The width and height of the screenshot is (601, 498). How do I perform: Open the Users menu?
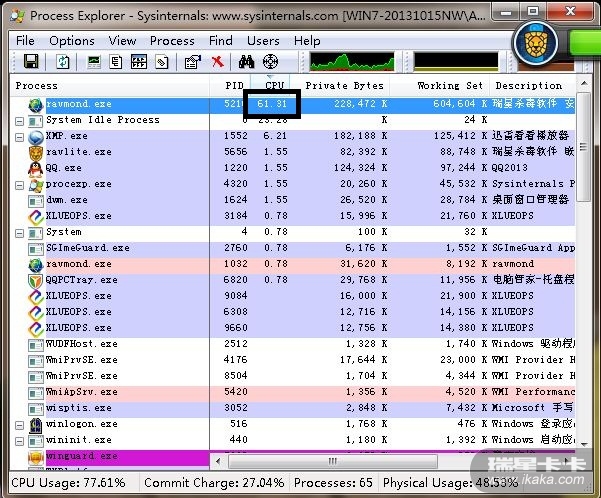(x=263, y=41)
